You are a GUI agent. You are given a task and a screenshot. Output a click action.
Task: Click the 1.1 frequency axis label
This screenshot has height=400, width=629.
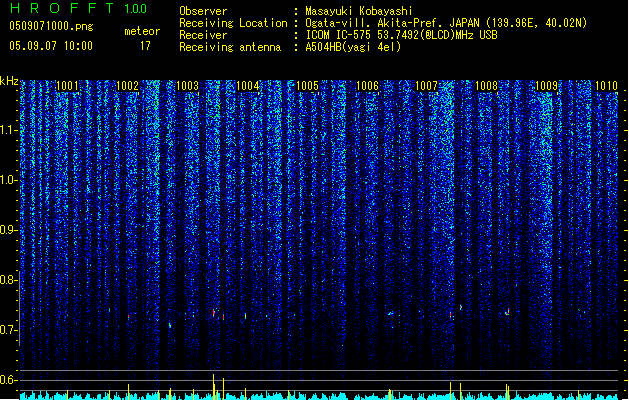8,130
